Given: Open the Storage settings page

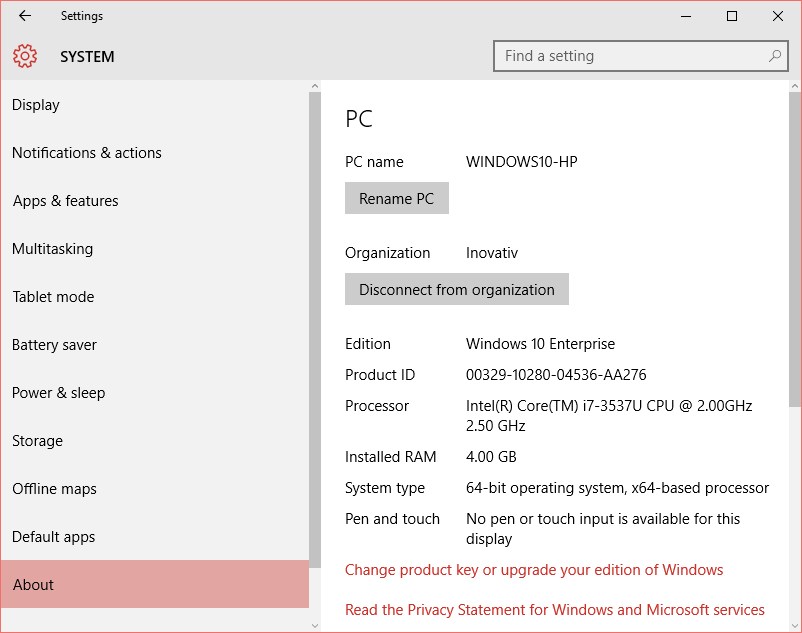Looking at the screenshot, I should click(x=37, y=441).
